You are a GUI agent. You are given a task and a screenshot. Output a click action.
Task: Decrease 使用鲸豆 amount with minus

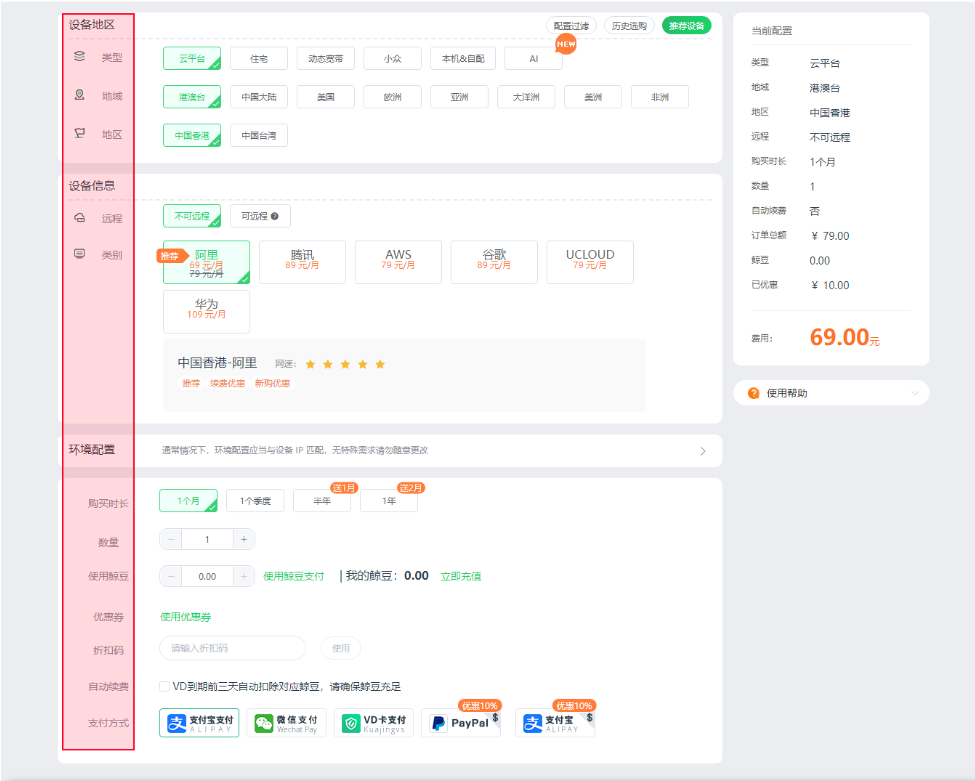pyautogui.click(x=171, y=576)
